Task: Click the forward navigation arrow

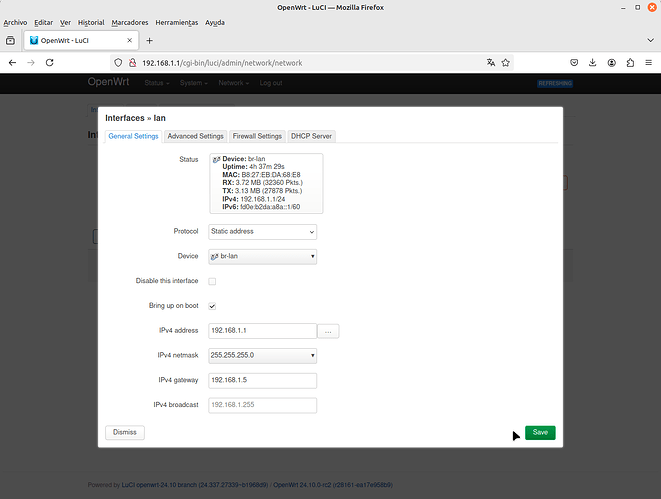Action: [31, 62]
